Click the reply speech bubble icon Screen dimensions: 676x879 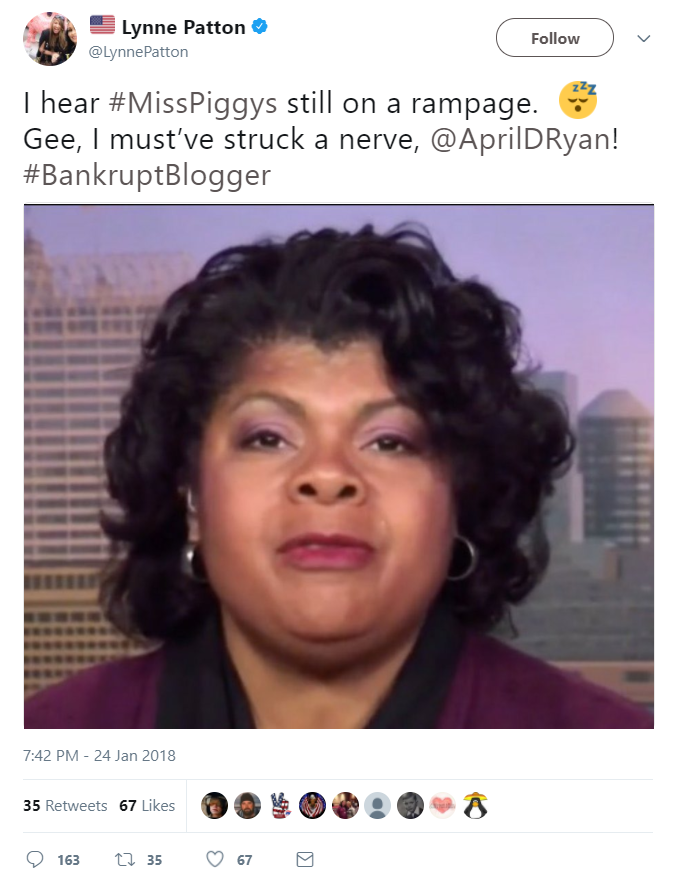pos(35,859)
